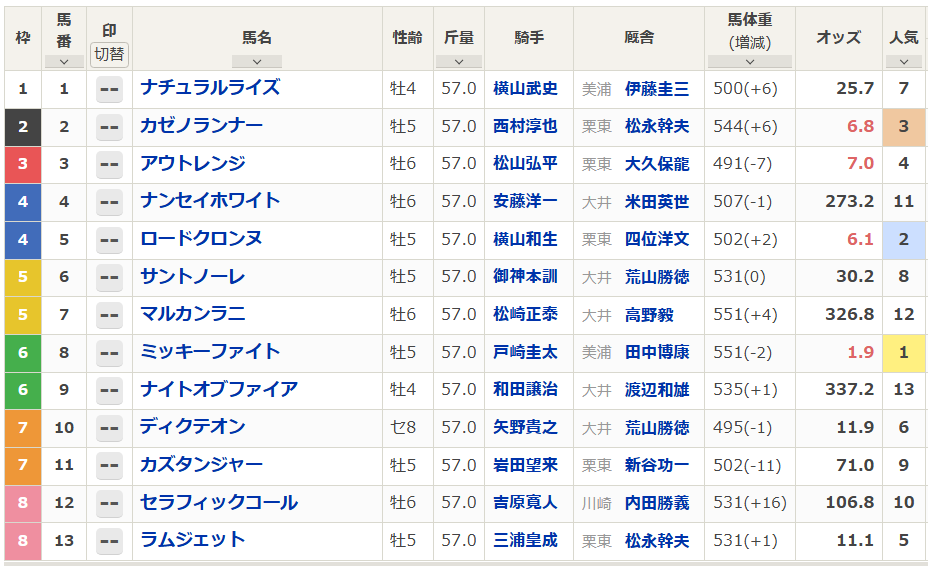Viewport: 928px width, 566px height.
Task: Select the odds value 1.9
Action: point(861,352)
